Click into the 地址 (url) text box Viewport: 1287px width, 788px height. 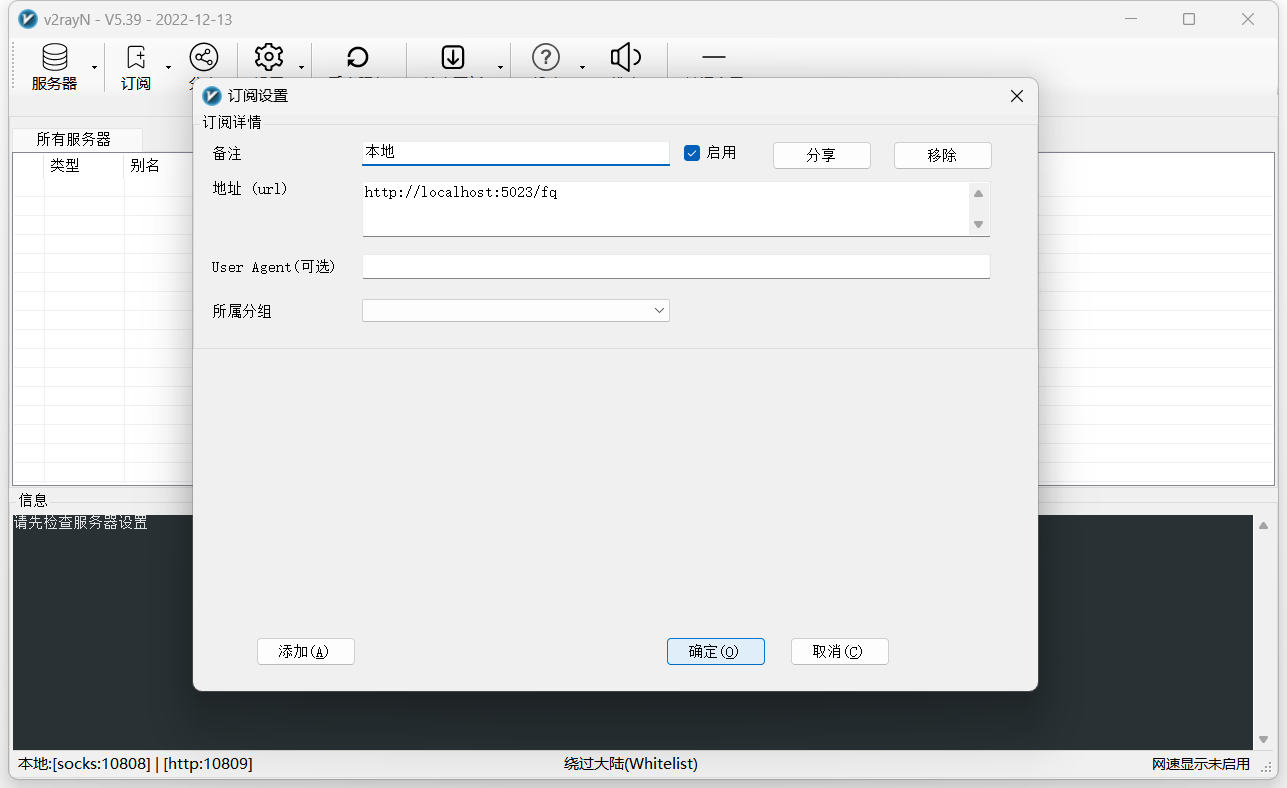click(x=666, y=209)
